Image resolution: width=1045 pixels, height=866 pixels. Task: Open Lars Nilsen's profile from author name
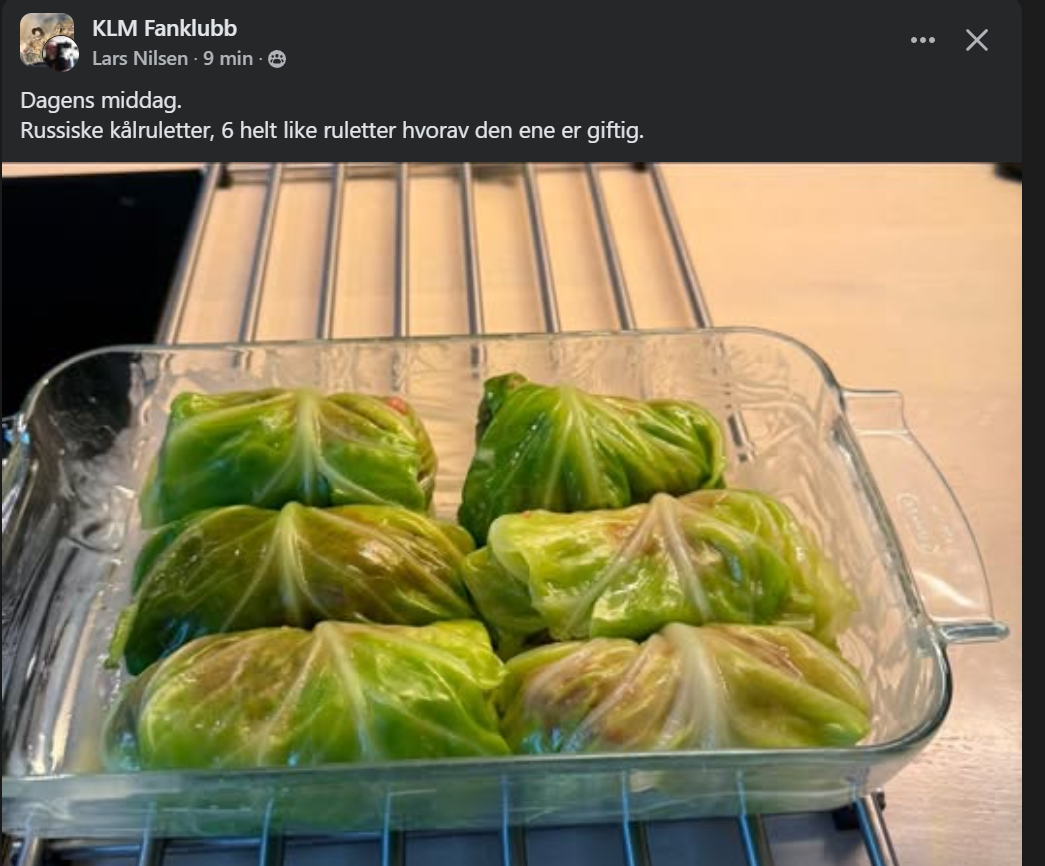coord(140,59)
